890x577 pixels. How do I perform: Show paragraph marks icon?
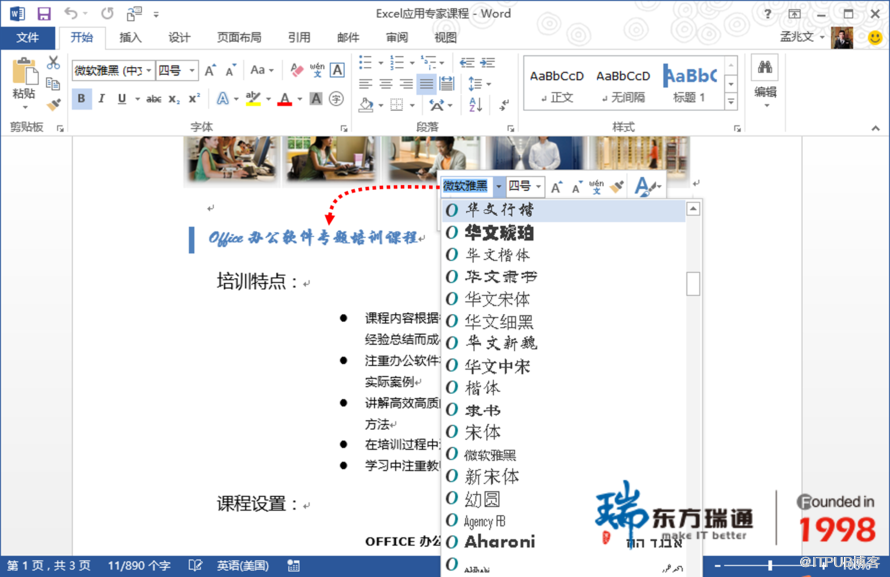point(504,105)
